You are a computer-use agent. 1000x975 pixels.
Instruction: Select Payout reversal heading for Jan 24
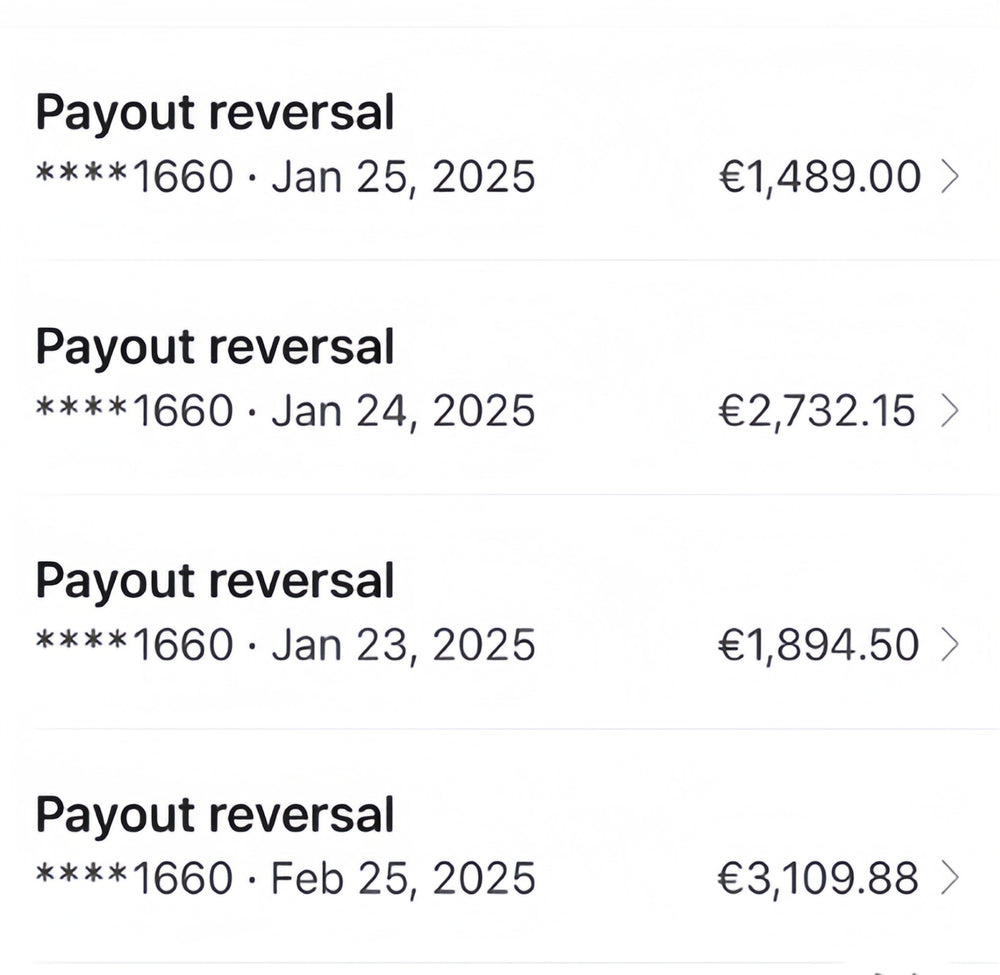point(215,347)
